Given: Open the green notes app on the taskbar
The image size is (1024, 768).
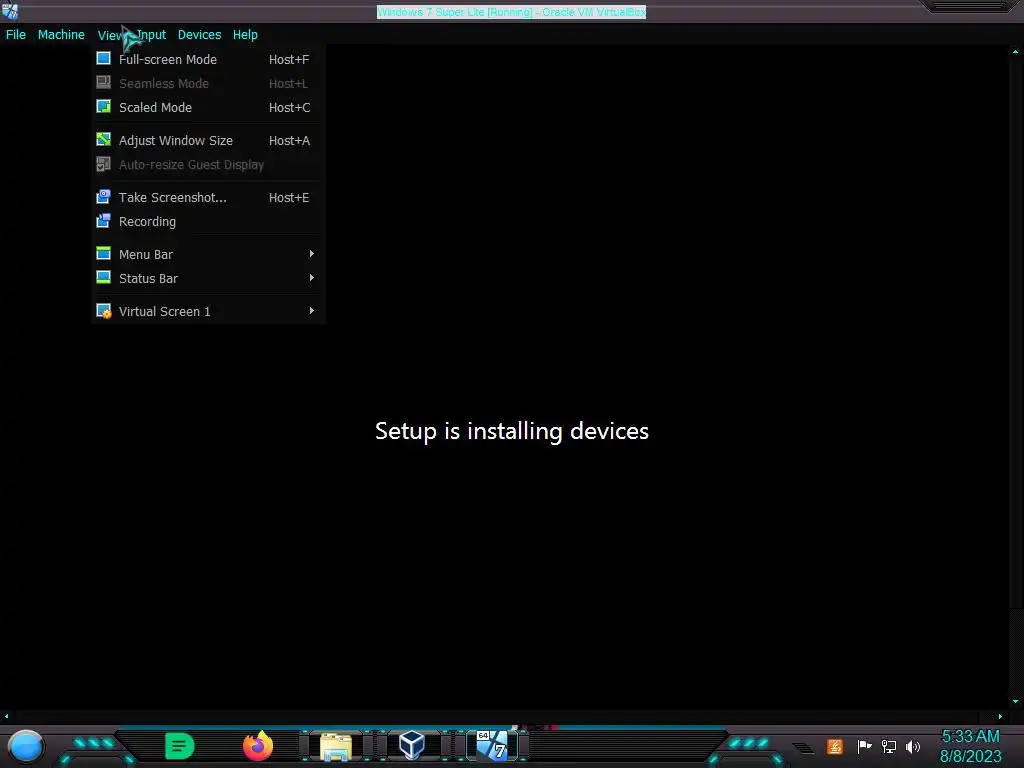Looking at the screenshot, I should point(180,746).
